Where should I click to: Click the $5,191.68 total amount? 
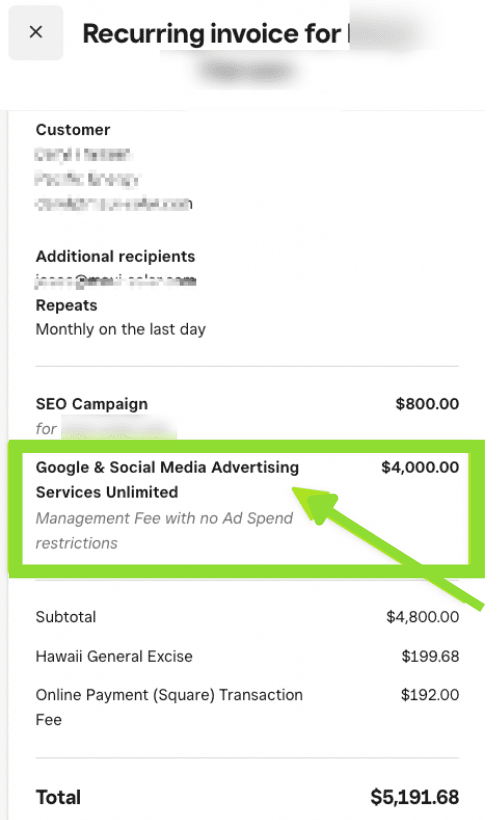pyautogui.click(x=415, y=798)
